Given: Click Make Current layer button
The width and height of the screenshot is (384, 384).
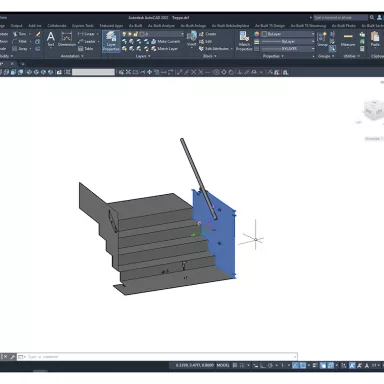Looking at the screenshot, I should point(165,41).
